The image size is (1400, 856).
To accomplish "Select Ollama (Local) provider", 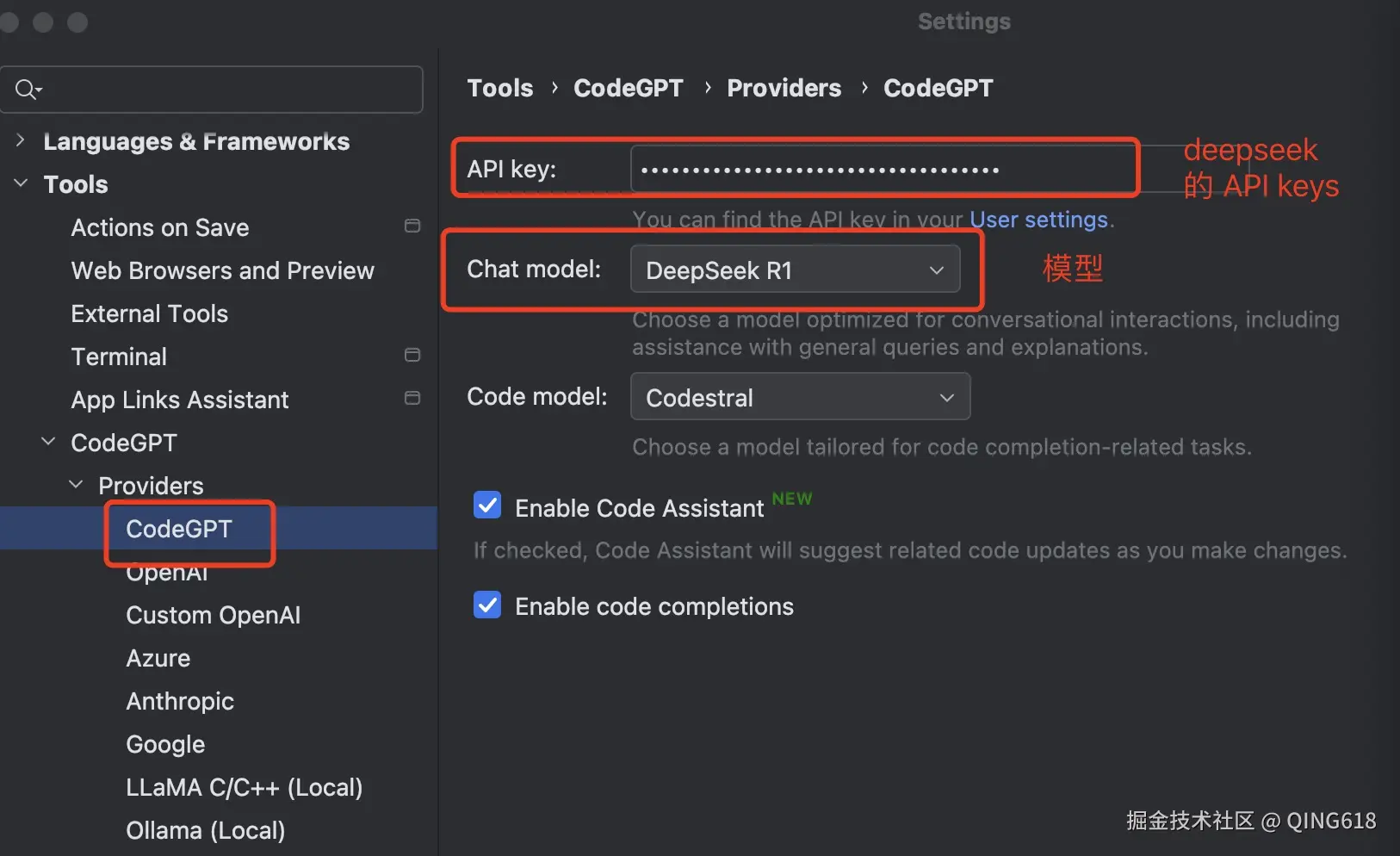I will (x=205, y=830).
